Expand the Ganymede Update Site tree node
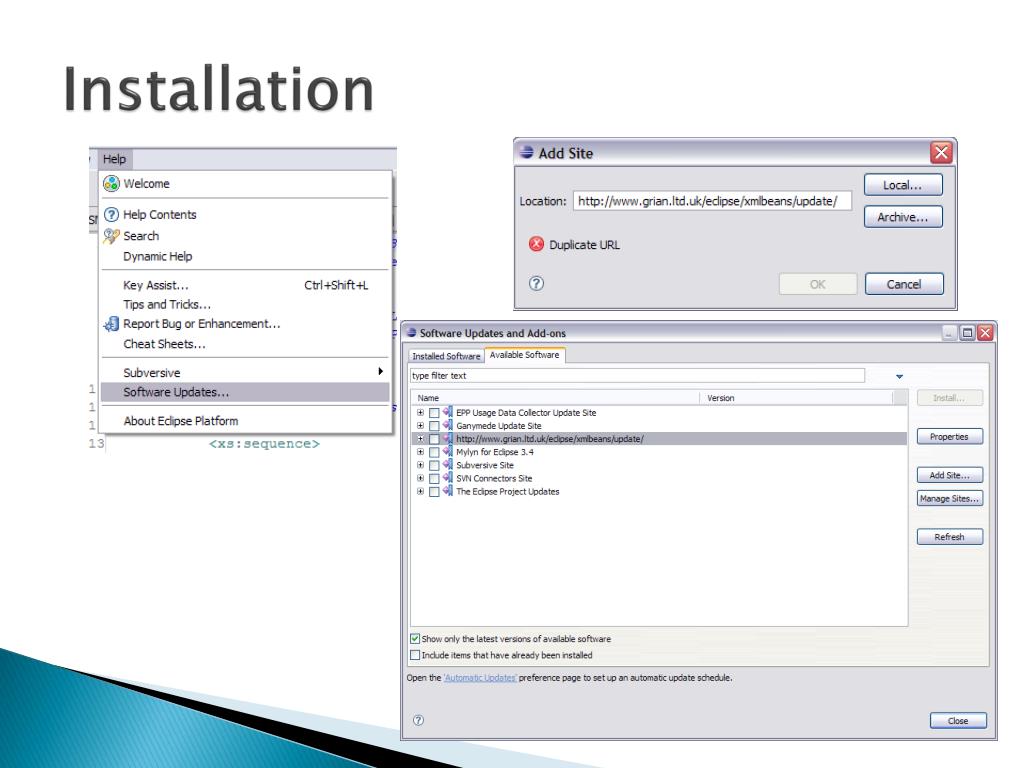The width and height of the screenshot is (1024, 768). [421, 426]
